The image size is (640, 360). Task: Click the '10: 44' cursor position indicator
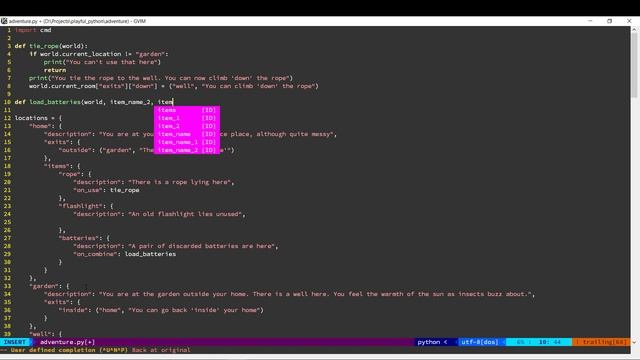click(x=549, y=342)
